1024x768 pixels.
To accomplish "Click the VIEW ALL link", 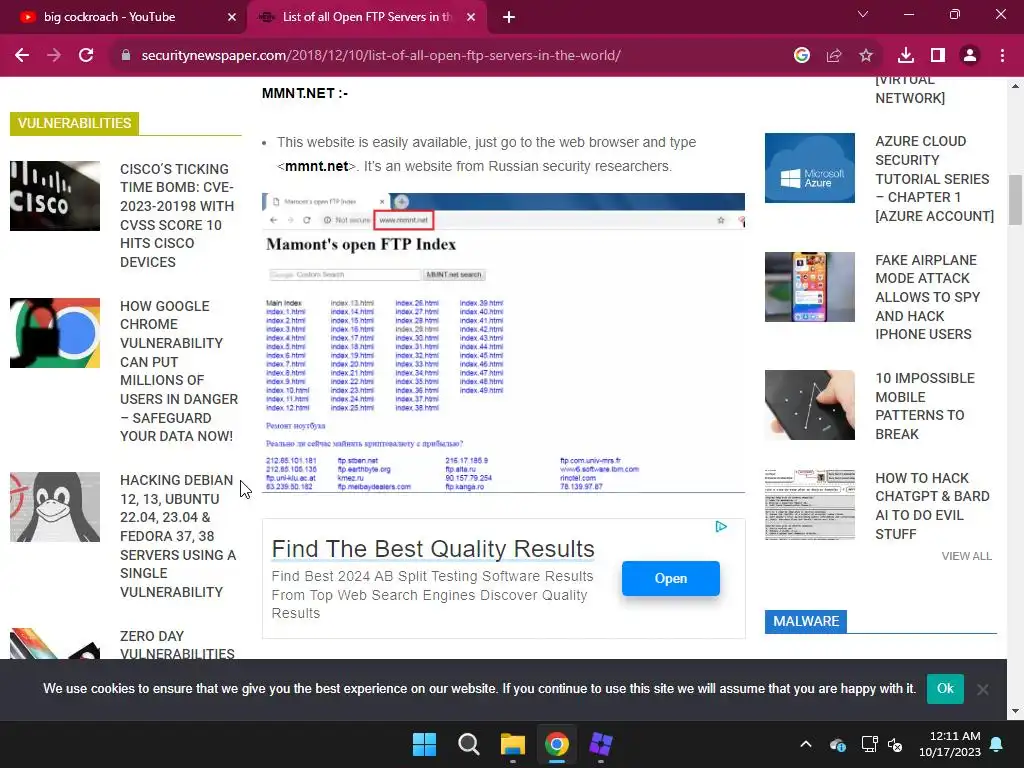I will pos(967,556).
